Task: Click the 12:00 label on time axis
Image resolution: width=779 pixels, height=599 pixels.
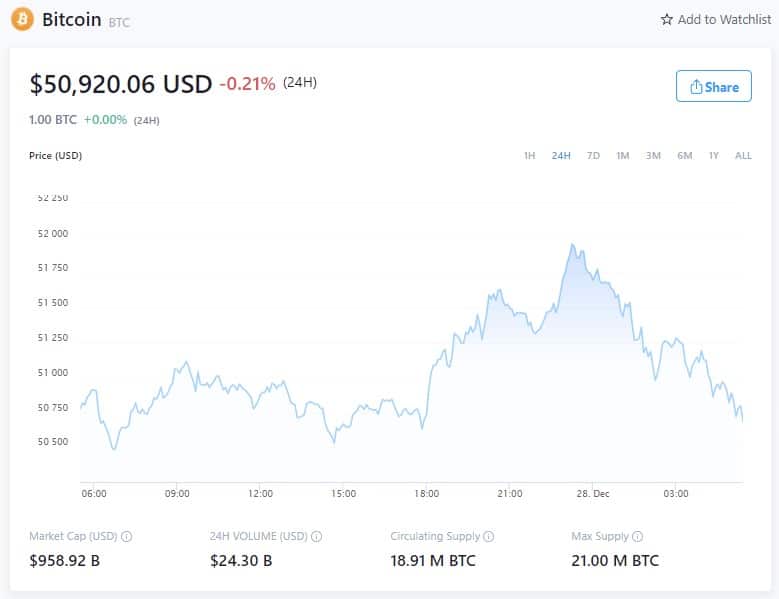Action: click(260, 494)
